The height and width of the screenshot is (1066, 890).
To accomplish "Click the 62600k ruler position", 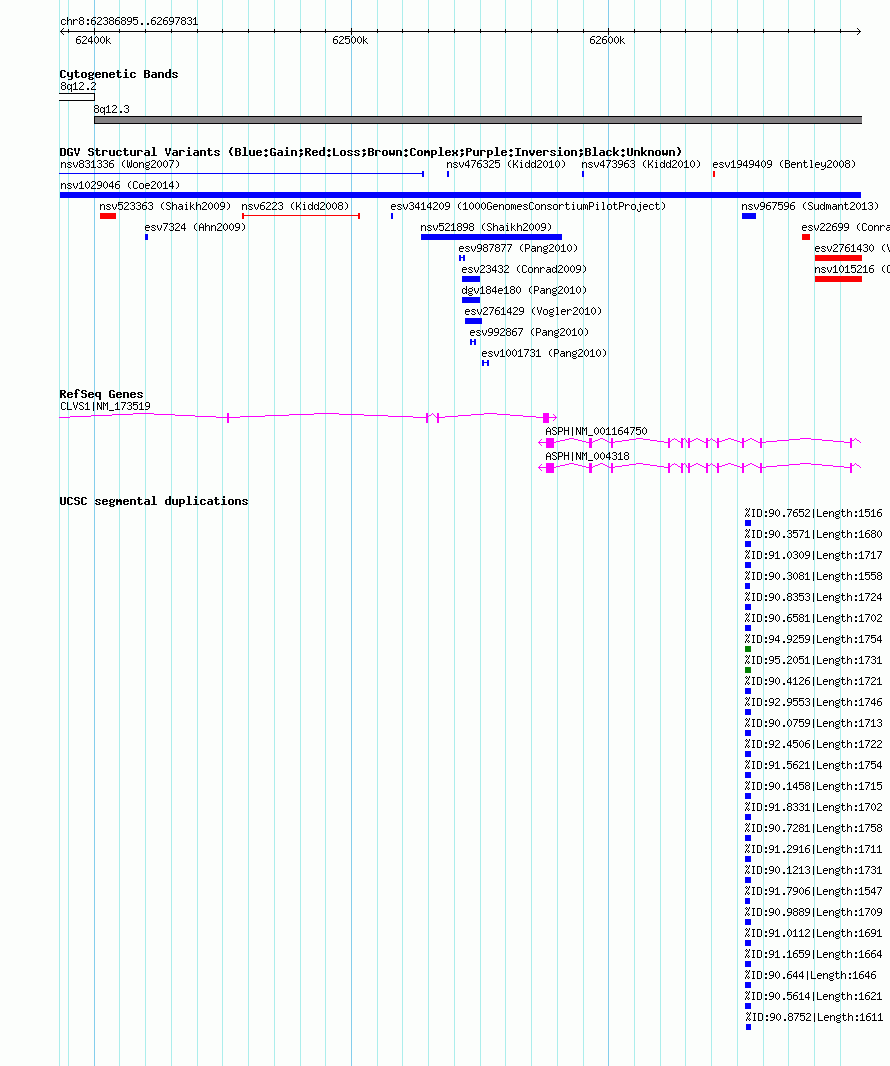I will (607, 41).
